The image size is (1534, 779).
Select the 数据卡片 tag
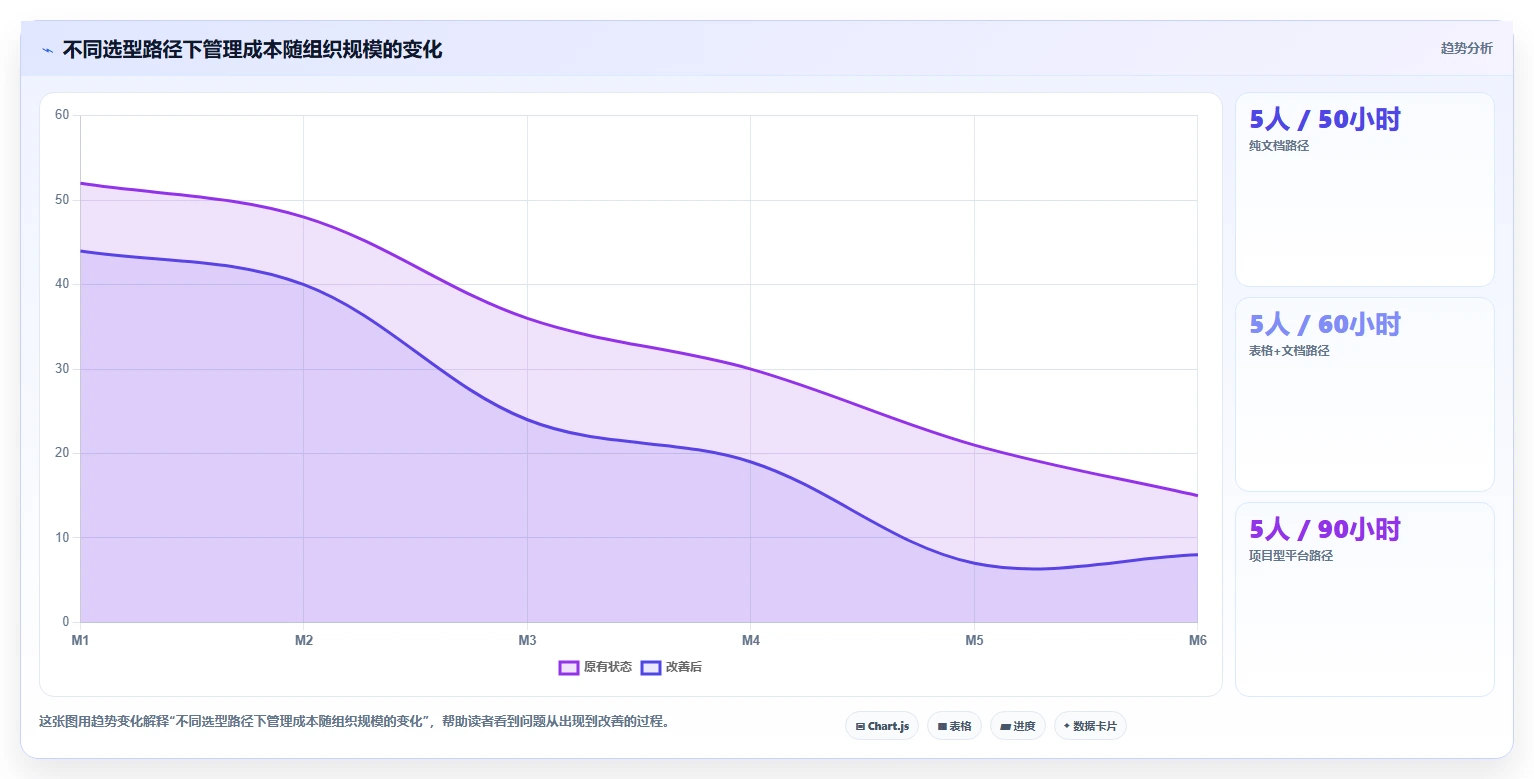tap(1090, 726)
